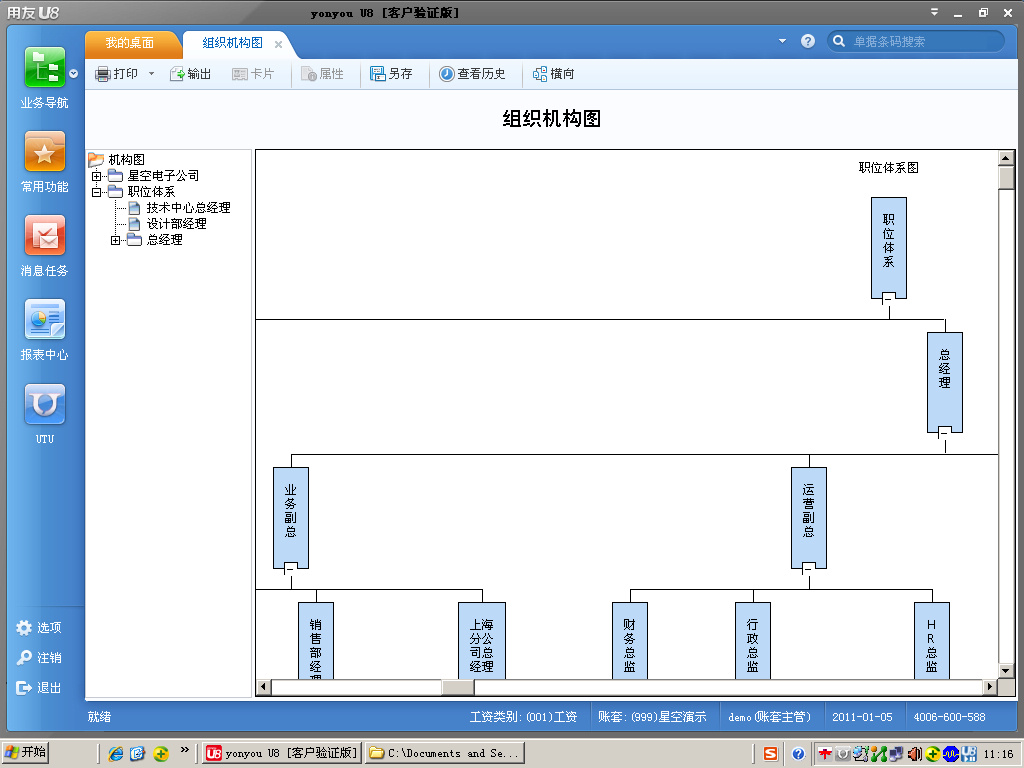Open the 常用功能 star folder icon
The width and height of the screenshot is (1024, 768).
point(44,151)
